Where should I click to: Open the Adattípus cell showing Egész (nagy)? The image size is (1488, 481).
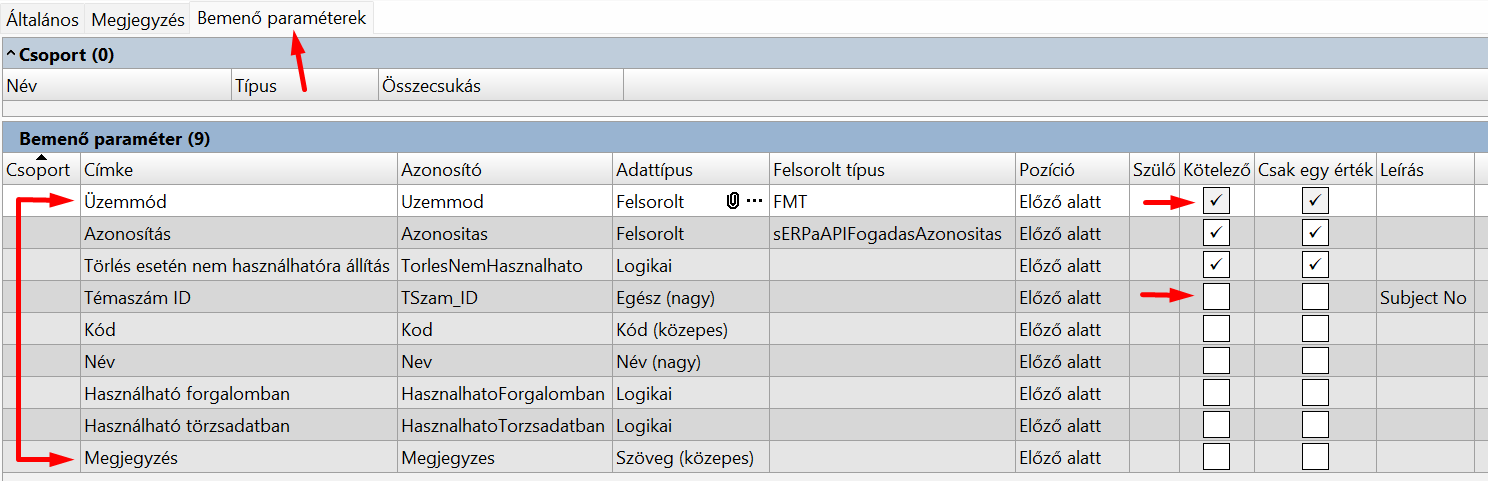point(690,297)
